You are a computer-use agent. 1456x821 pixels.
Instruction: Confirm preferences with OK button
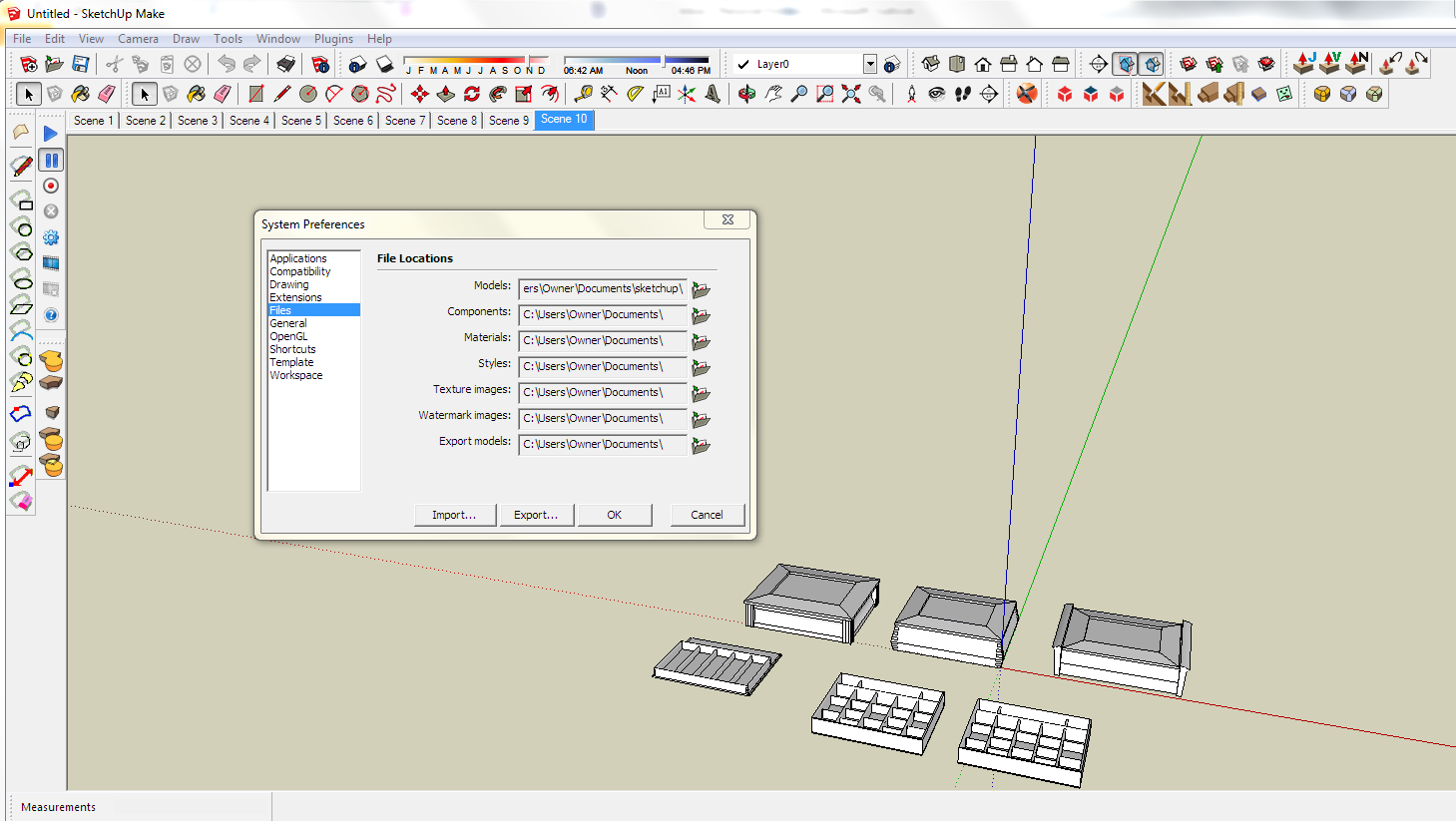click(x=614, y=515)
